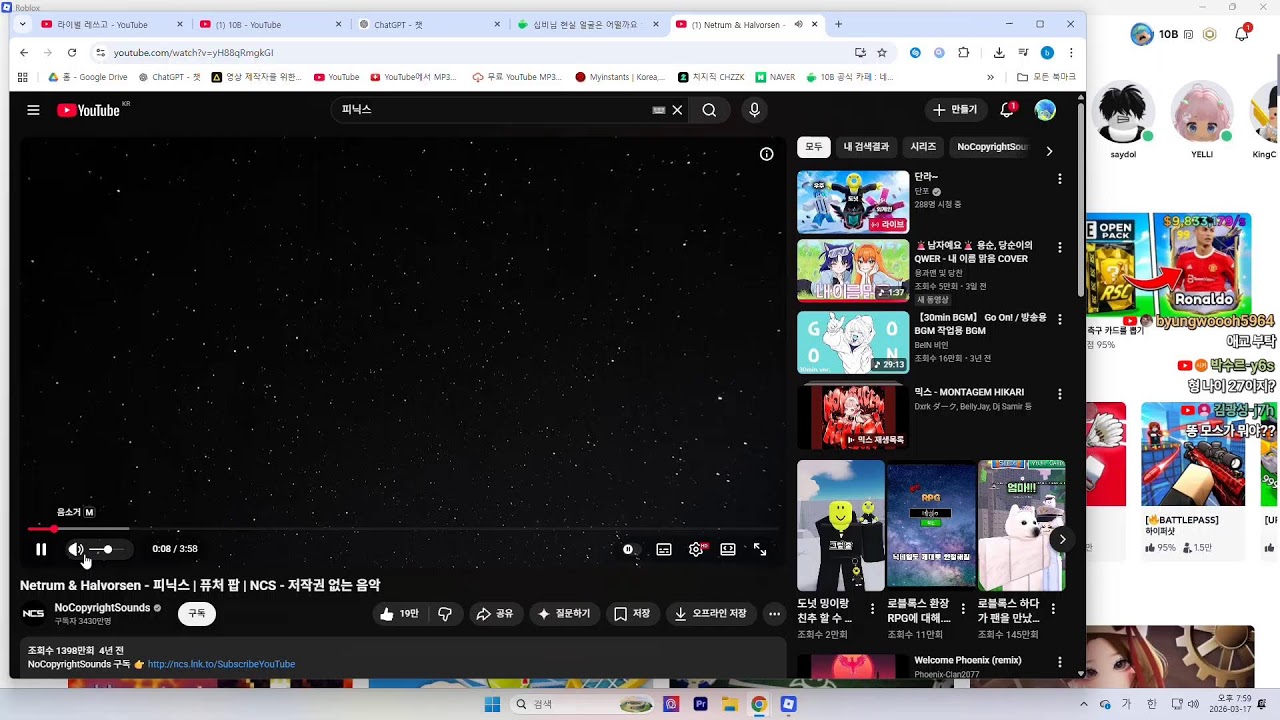Viewport: 1280px width, 720px height.
Task: Open the NAVER bookmark
Action: tap(775, 77)
